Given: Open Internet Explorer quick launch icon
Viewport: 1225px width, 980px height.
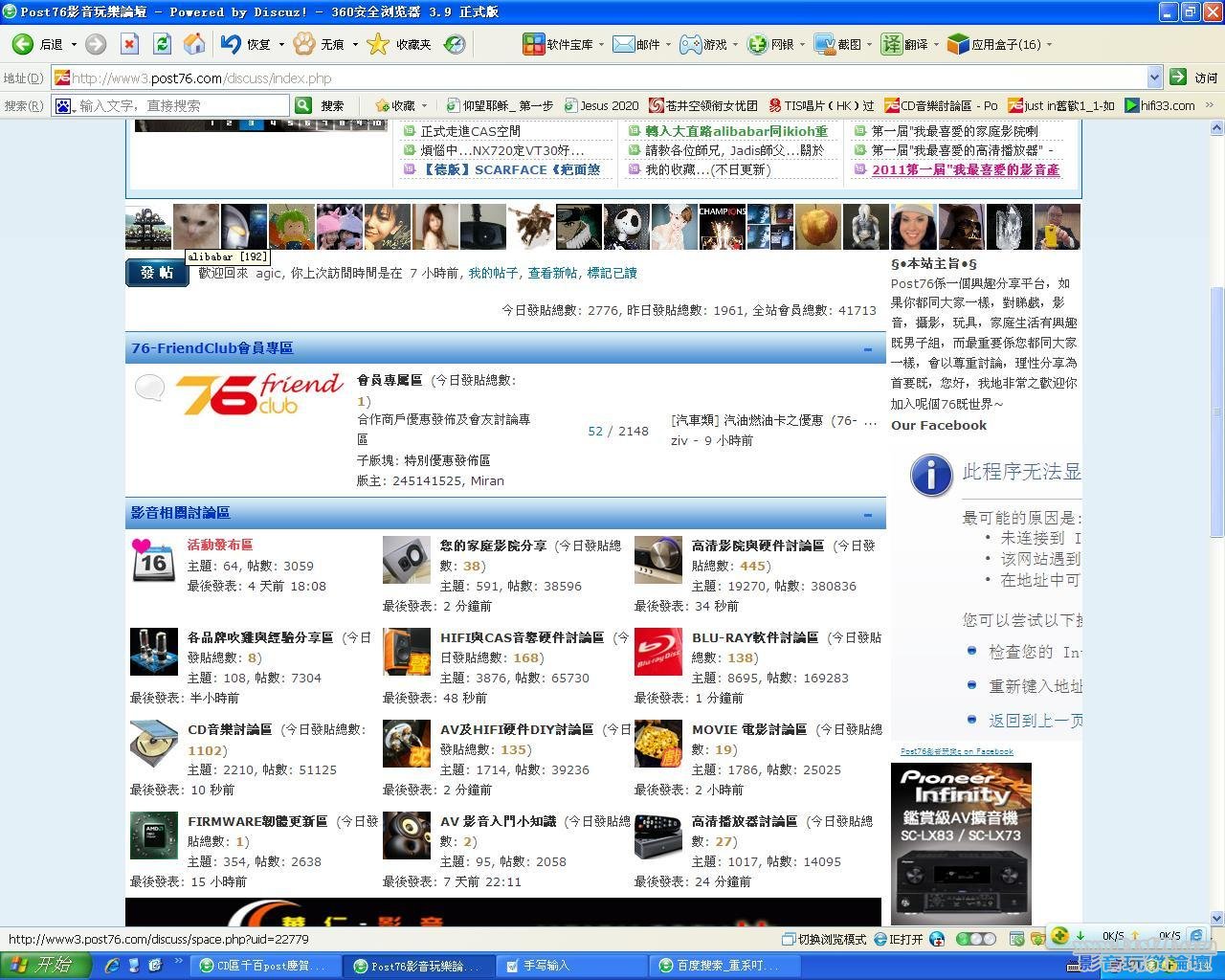Looking at the screenshot, I should 112,966.
